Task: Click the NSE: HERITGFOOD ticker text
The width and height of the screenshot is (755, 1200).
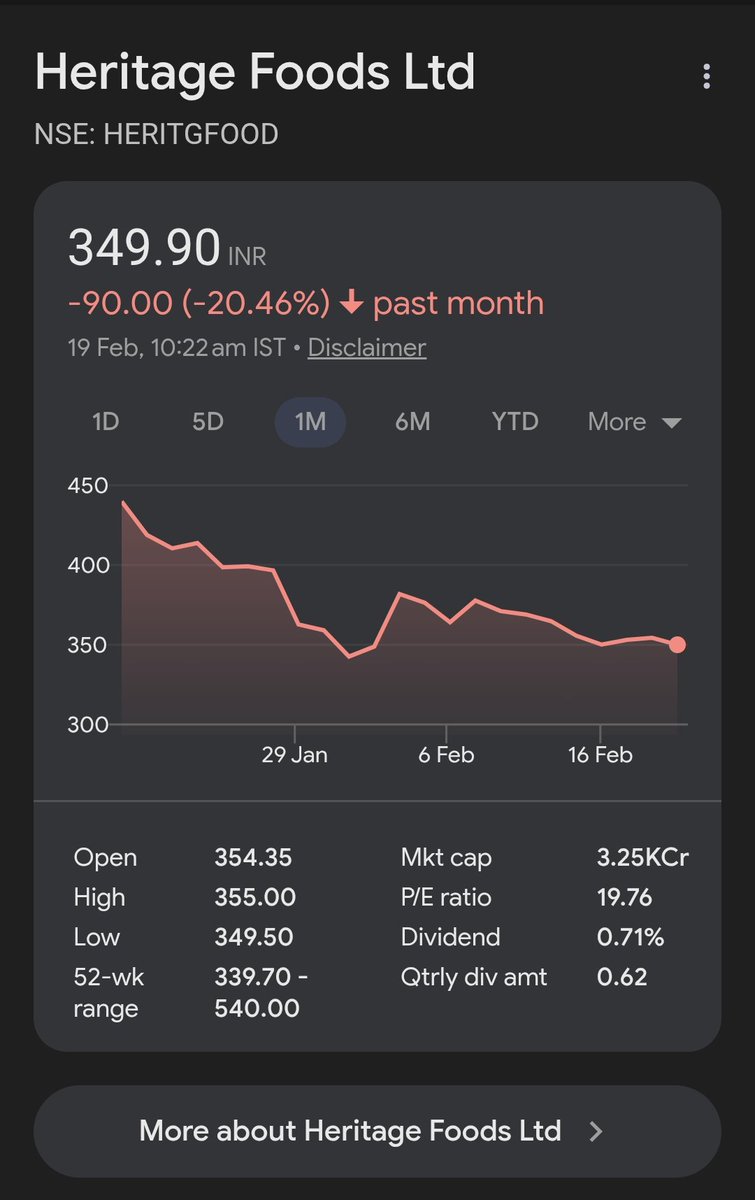Action: coord(156,134)
